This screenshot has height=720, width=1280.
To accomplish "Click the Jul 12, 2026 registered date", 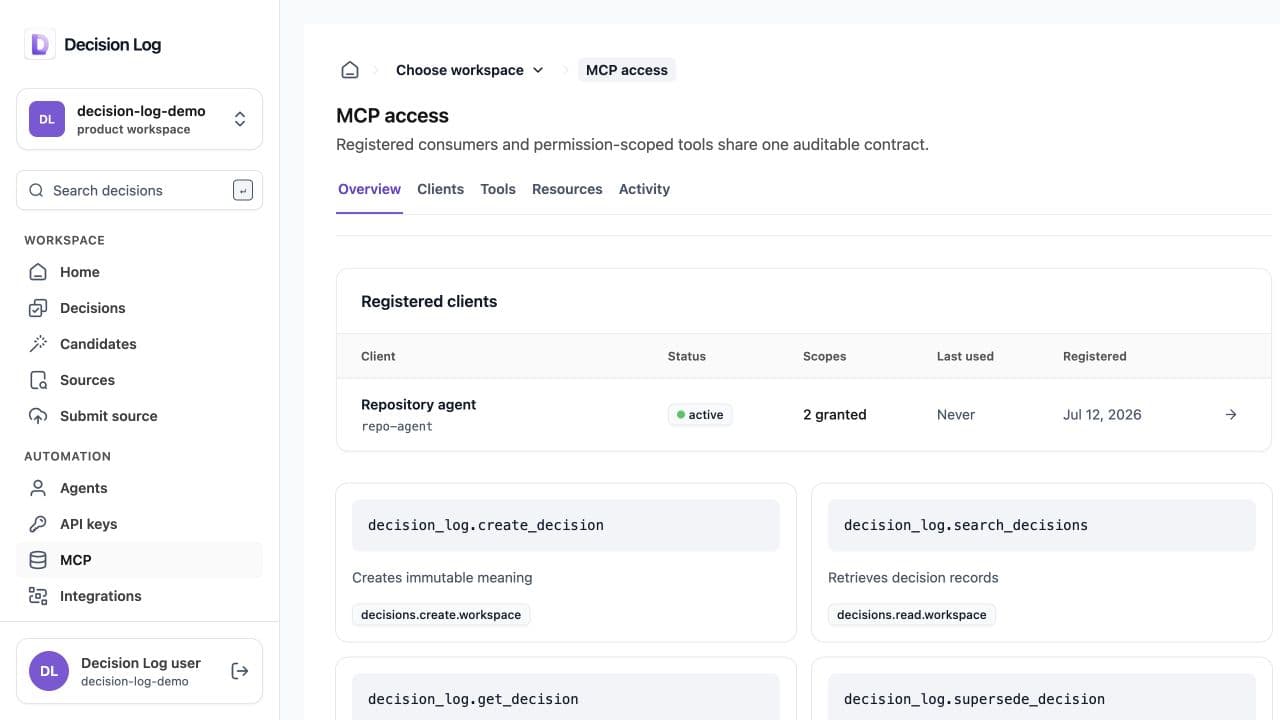I will tap(1102, 415).
